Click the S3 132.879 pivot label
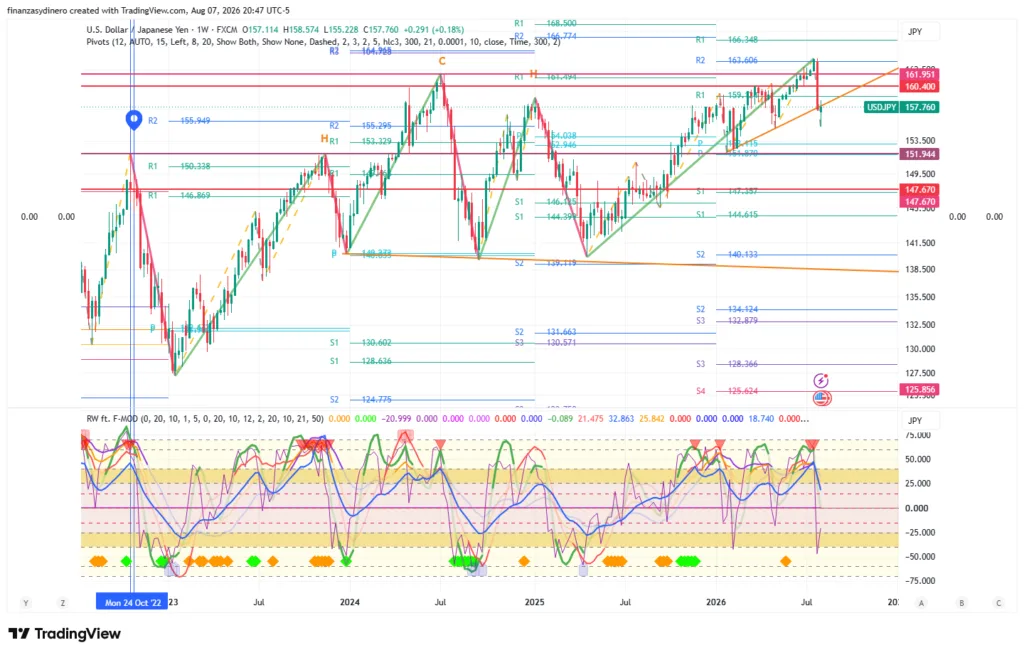The image size is (1024, 655). pos(727,320)
